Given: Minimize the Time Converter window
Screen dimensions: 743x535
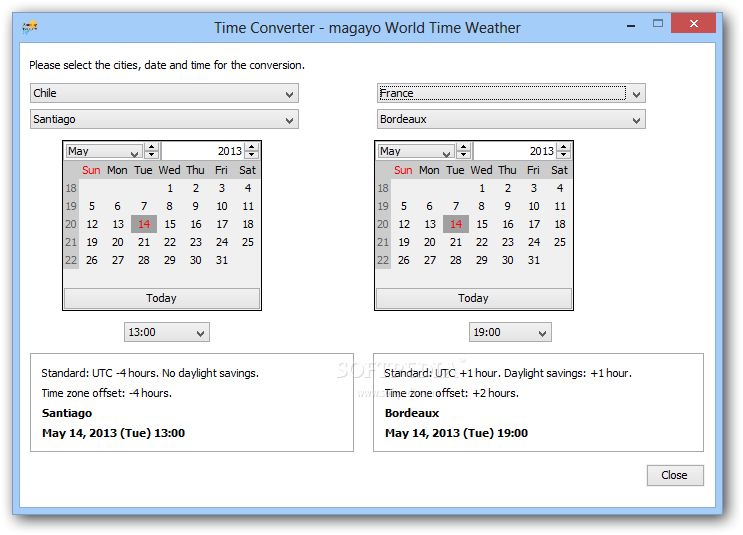Looking at the screenshot, I should tap(631, 25).
